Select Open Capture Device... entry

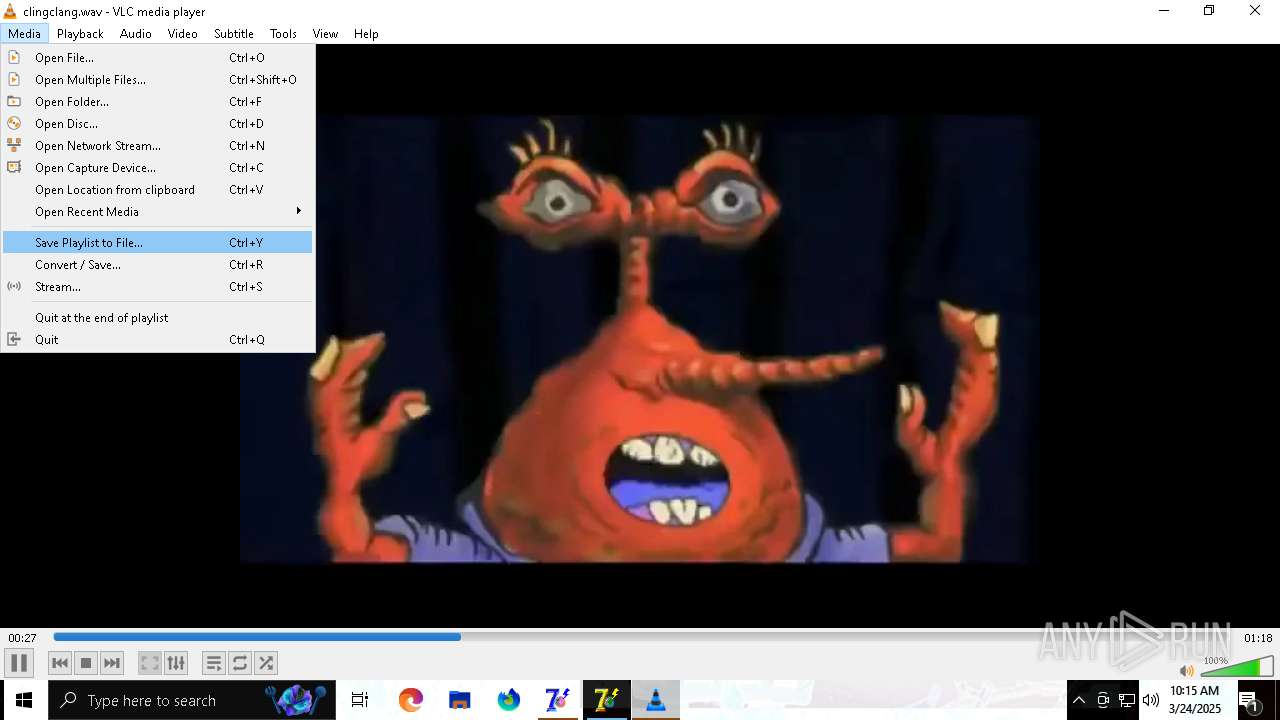pos(158,168)
